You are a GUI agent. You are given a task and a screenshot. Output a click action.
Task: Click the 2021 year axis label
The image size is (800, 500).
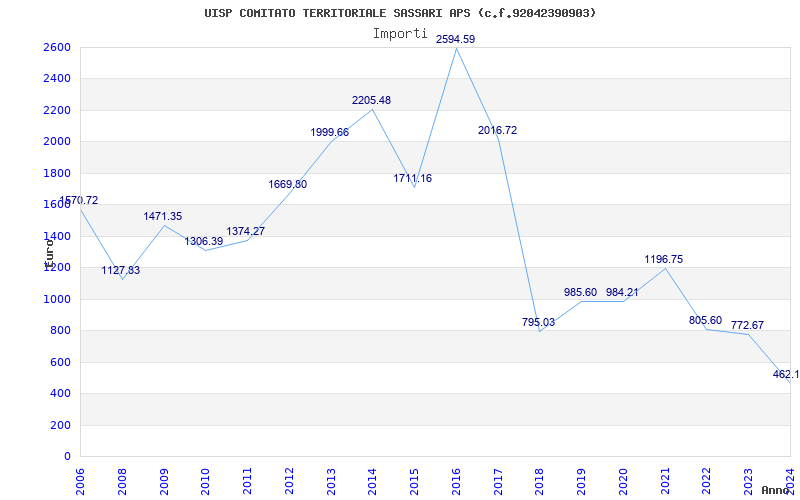(x=665, y=481)
